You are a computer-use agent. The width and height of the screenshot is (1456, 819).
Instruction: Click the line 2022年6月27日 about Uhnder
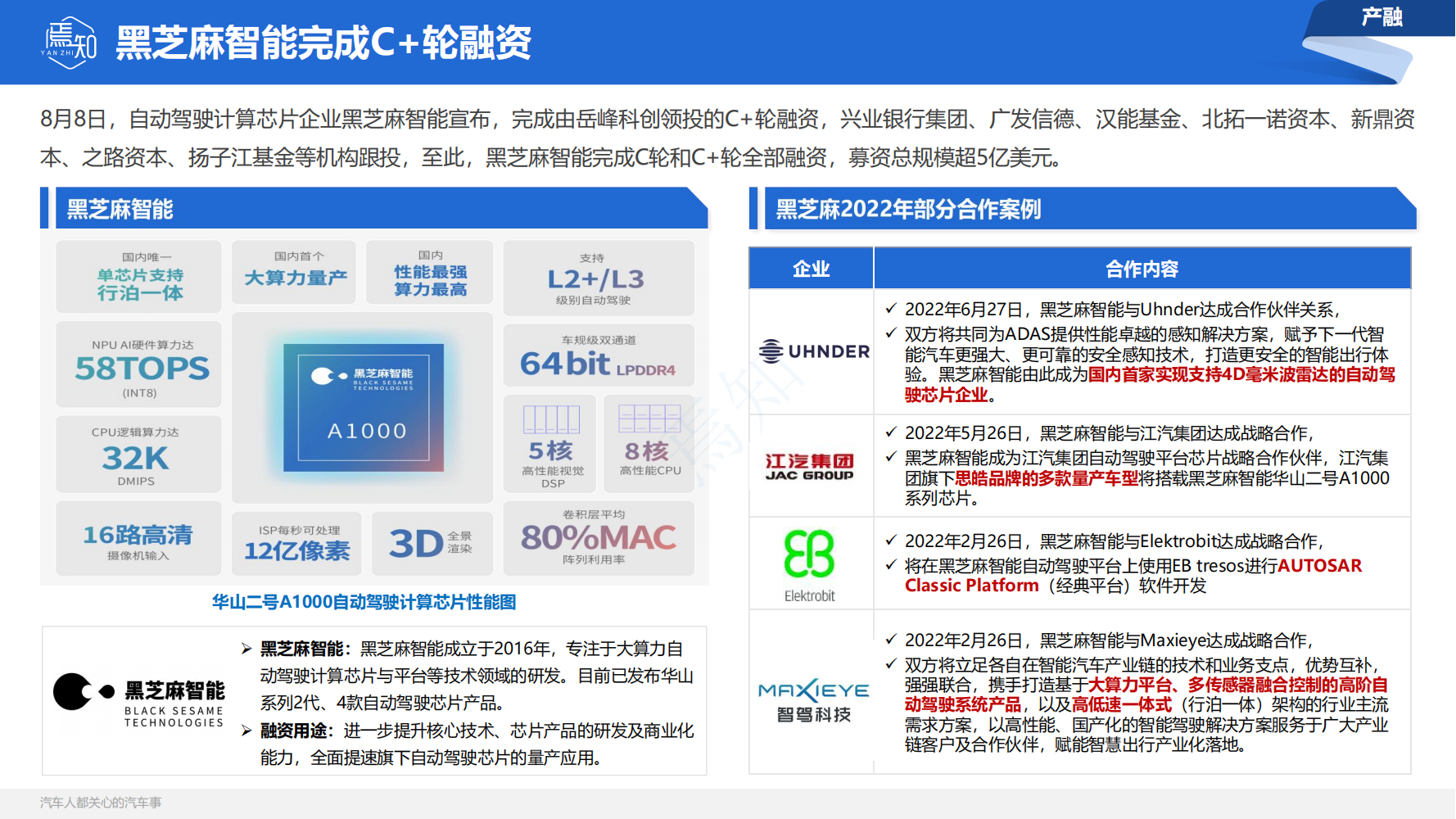pyautogui.click(x=1122, y=310)
